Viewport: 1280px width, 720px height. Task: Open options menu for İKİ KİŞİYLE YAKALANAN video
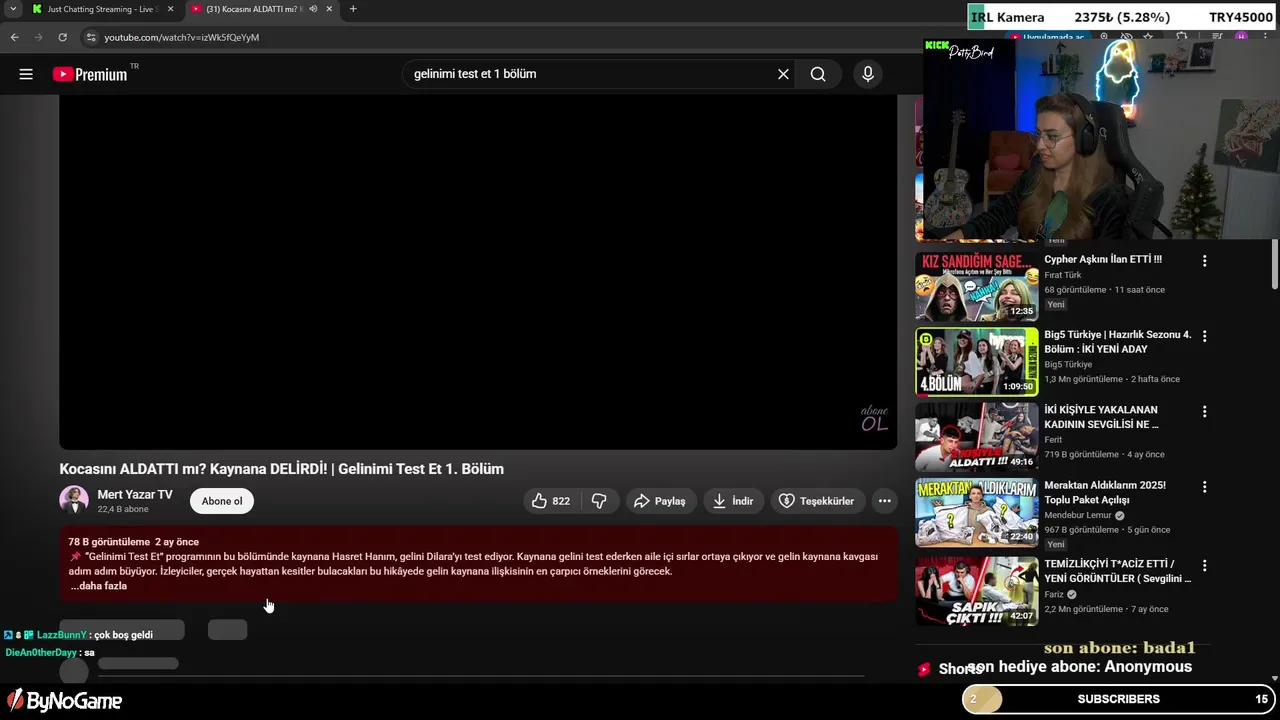[x=1204, y=411]
